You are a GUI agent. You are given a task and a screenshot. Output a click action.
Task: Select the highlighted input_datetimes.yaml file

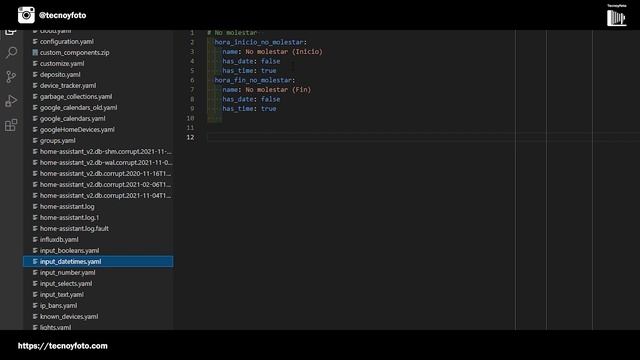tap(98, 262)
